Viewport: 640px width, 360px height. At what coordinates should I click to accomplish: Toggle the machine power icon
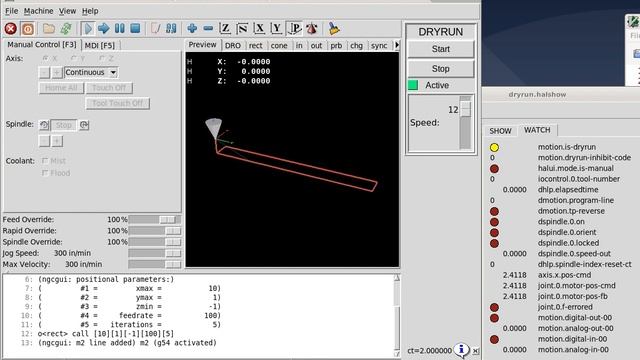pos(28,29)
